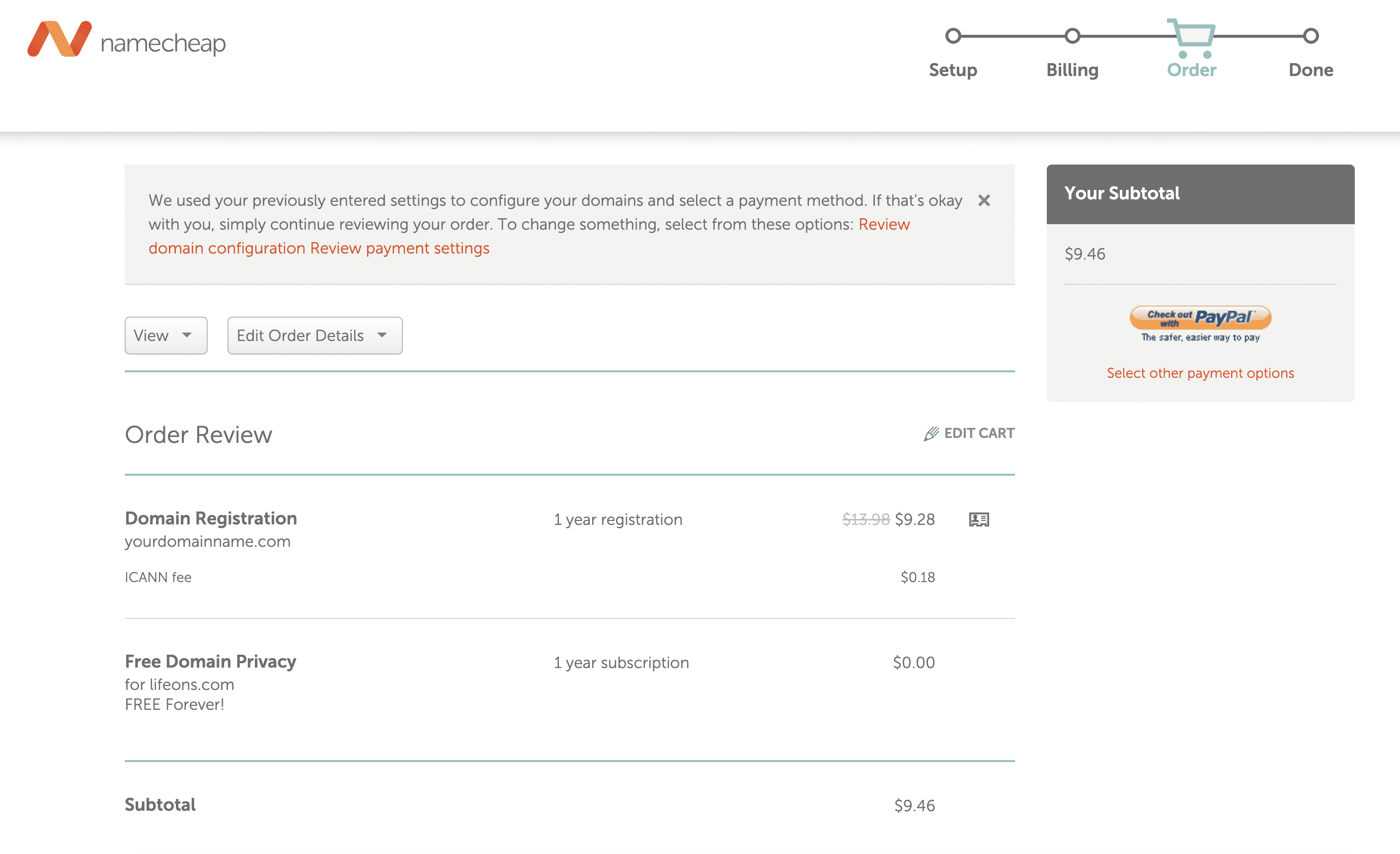Open the Review domain configuration link
This screenshot has height=854, width=1400.
227,249
